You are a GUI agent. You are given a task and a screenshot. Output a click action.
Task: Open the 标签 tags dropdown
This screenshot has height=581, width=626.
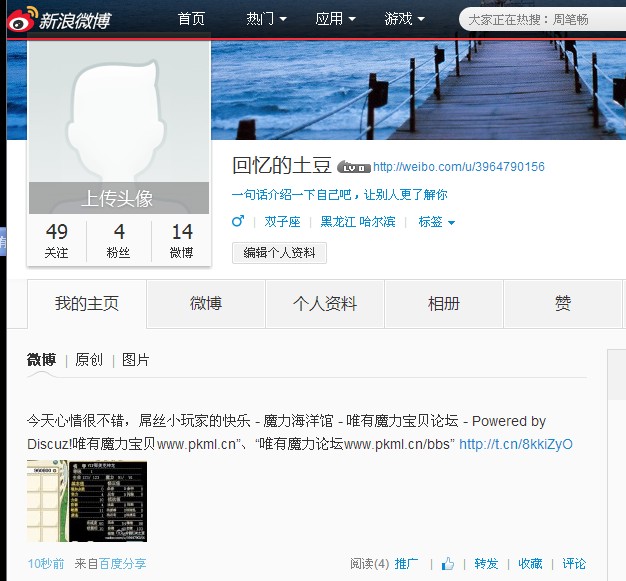pos(436,222)
